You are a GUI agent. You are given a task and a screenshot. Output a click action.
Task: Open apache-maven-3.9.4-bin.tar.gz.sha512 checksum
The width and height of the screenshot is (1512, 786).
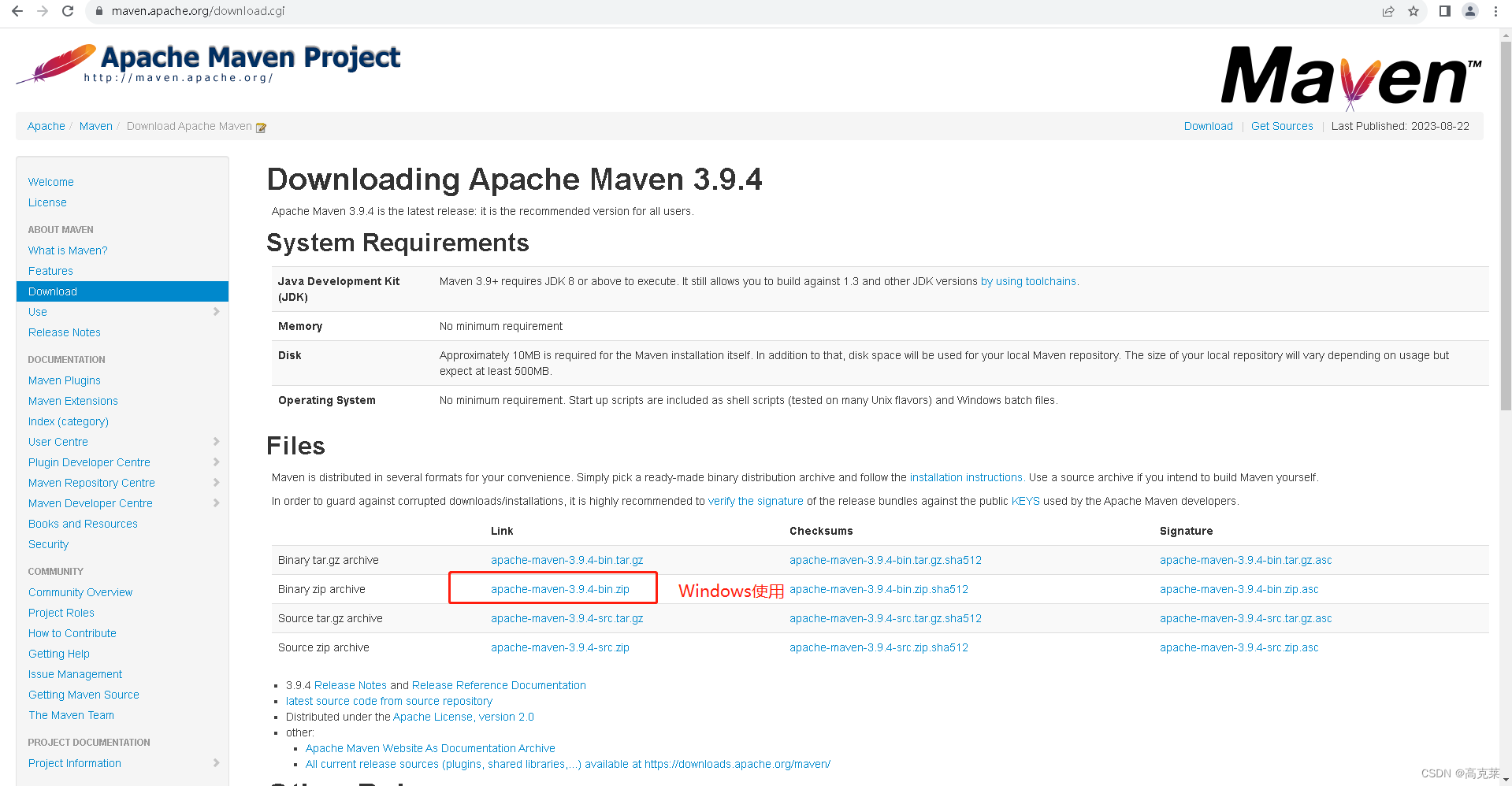tap(886, 560)
